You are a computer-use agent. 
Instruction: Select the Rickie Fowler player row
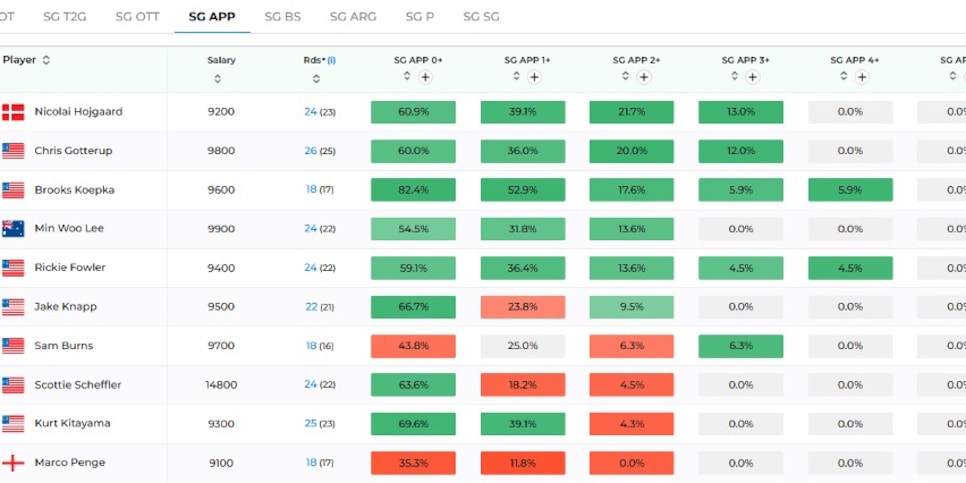(483, 268)
